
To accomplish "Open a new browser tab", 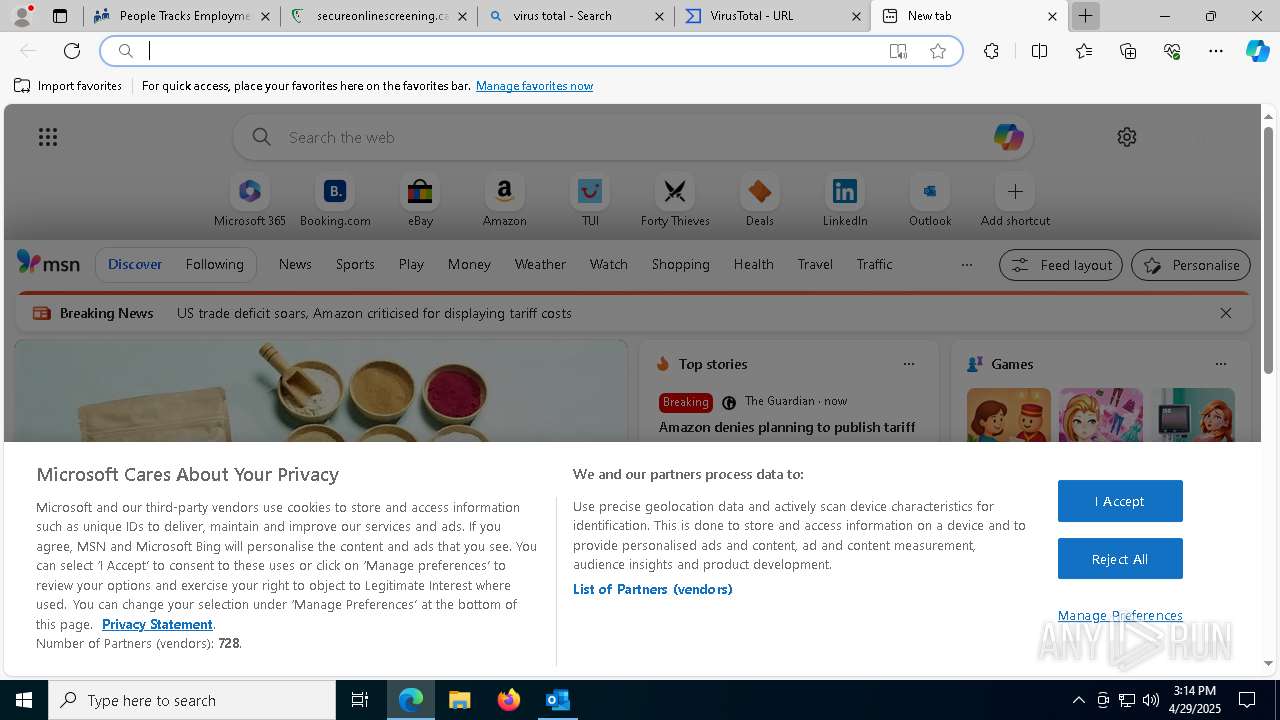I will pyautogui.click(x=1085, y=16).
